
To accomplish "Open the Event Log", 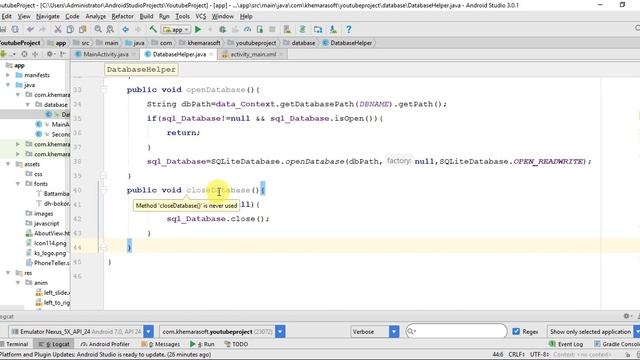I will (x=566, y=344).
